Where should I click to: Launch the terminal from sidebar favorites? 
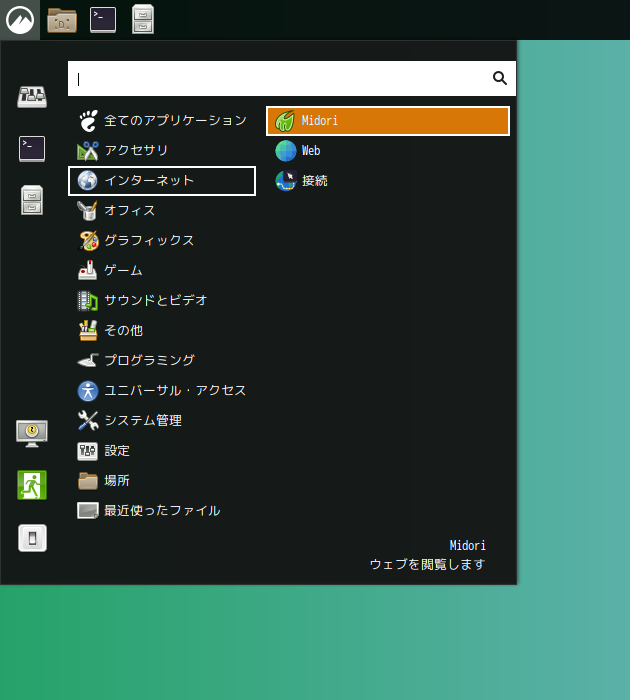point(32,149)
